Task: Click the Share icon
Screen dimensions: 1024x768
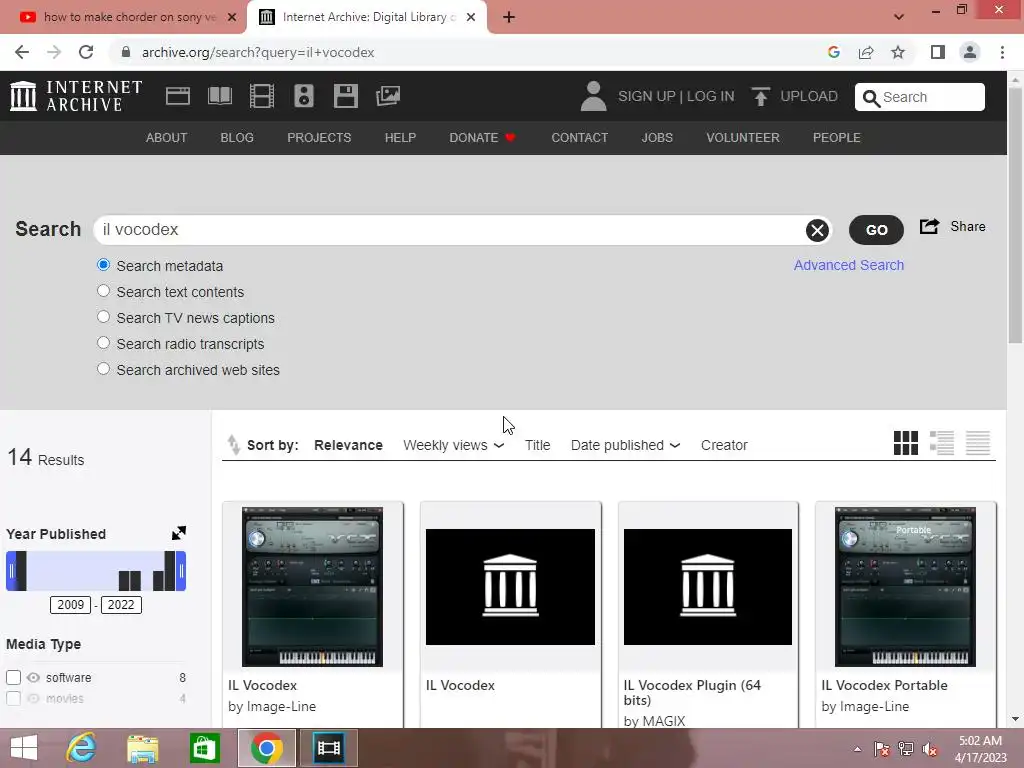Action: click(929, 227)
